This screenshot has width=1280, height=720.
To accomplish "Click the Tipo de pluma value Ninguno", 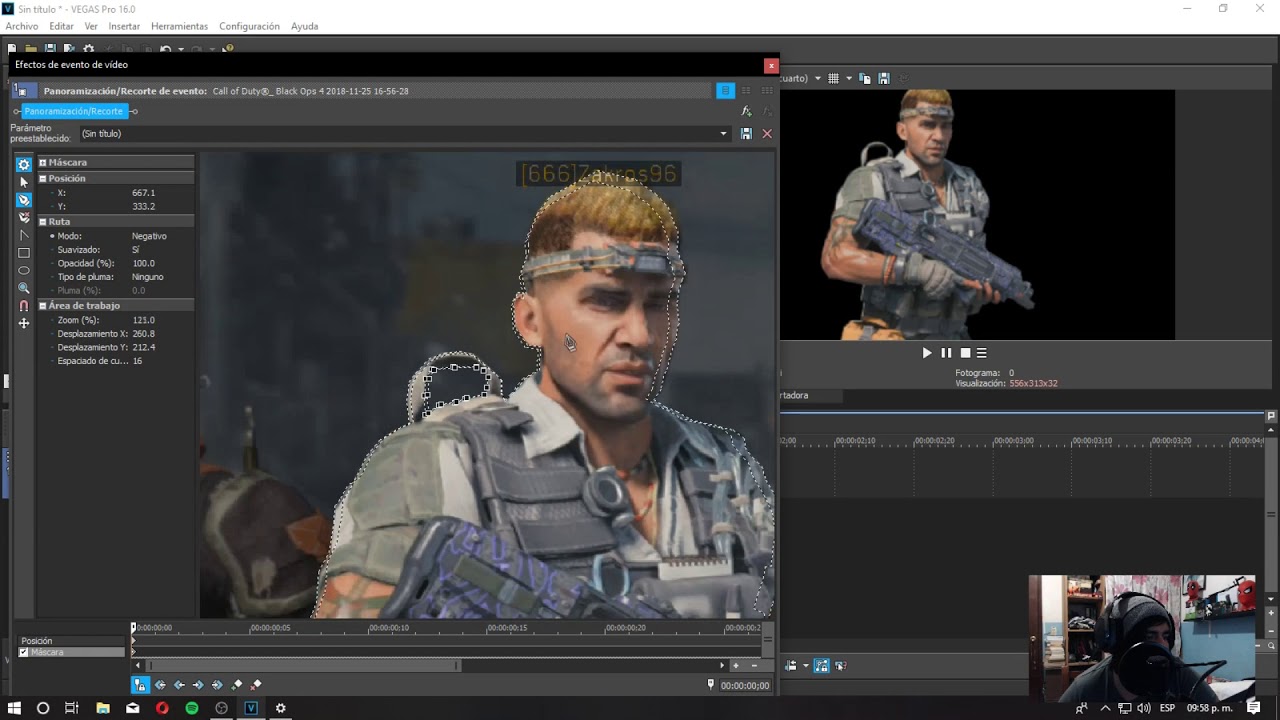I will tap(147, 277).
